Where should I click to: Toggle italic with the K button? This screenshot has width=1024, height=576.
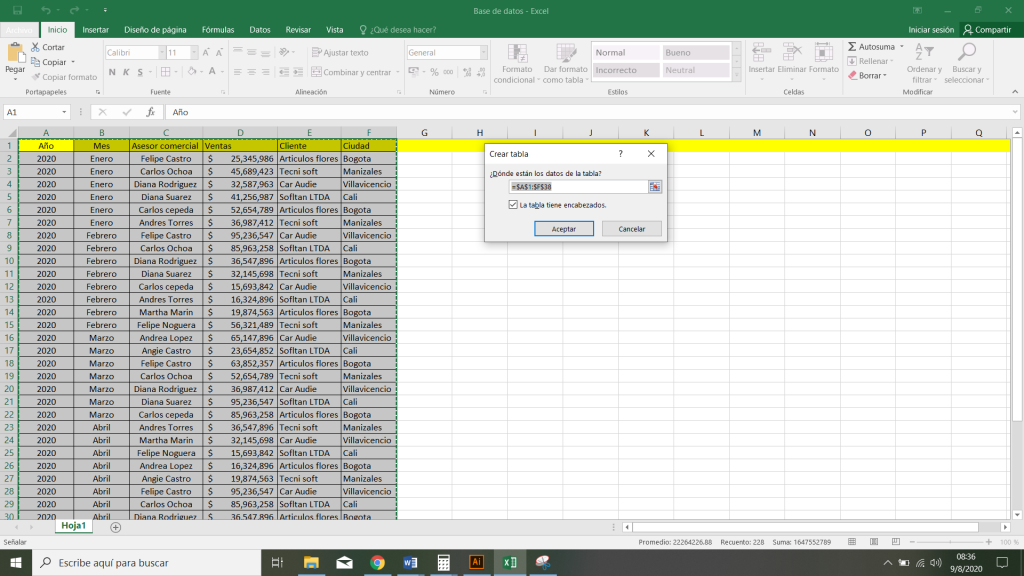pyautogui.click(x=126, y=72)
